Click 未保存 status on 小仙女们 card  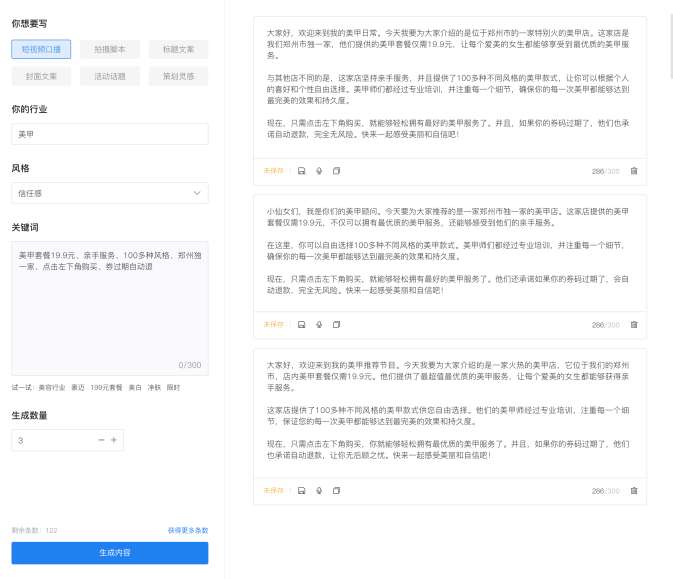273,324
